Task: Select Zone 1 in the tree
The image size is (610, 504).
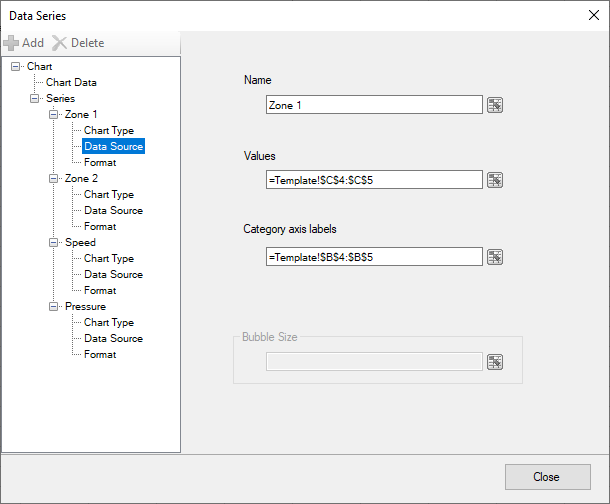Action: click(x=81, y=114)
